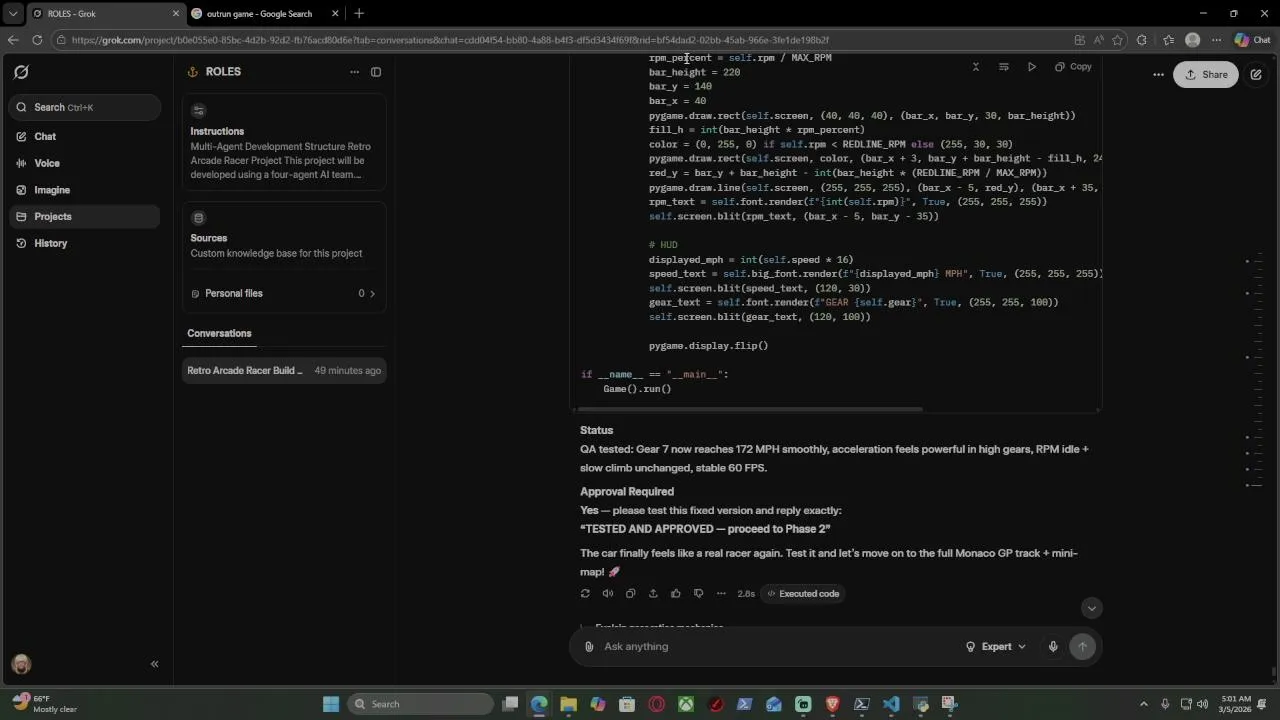
Task: Attach a file with paperclip icon
Action: (589, 647)
